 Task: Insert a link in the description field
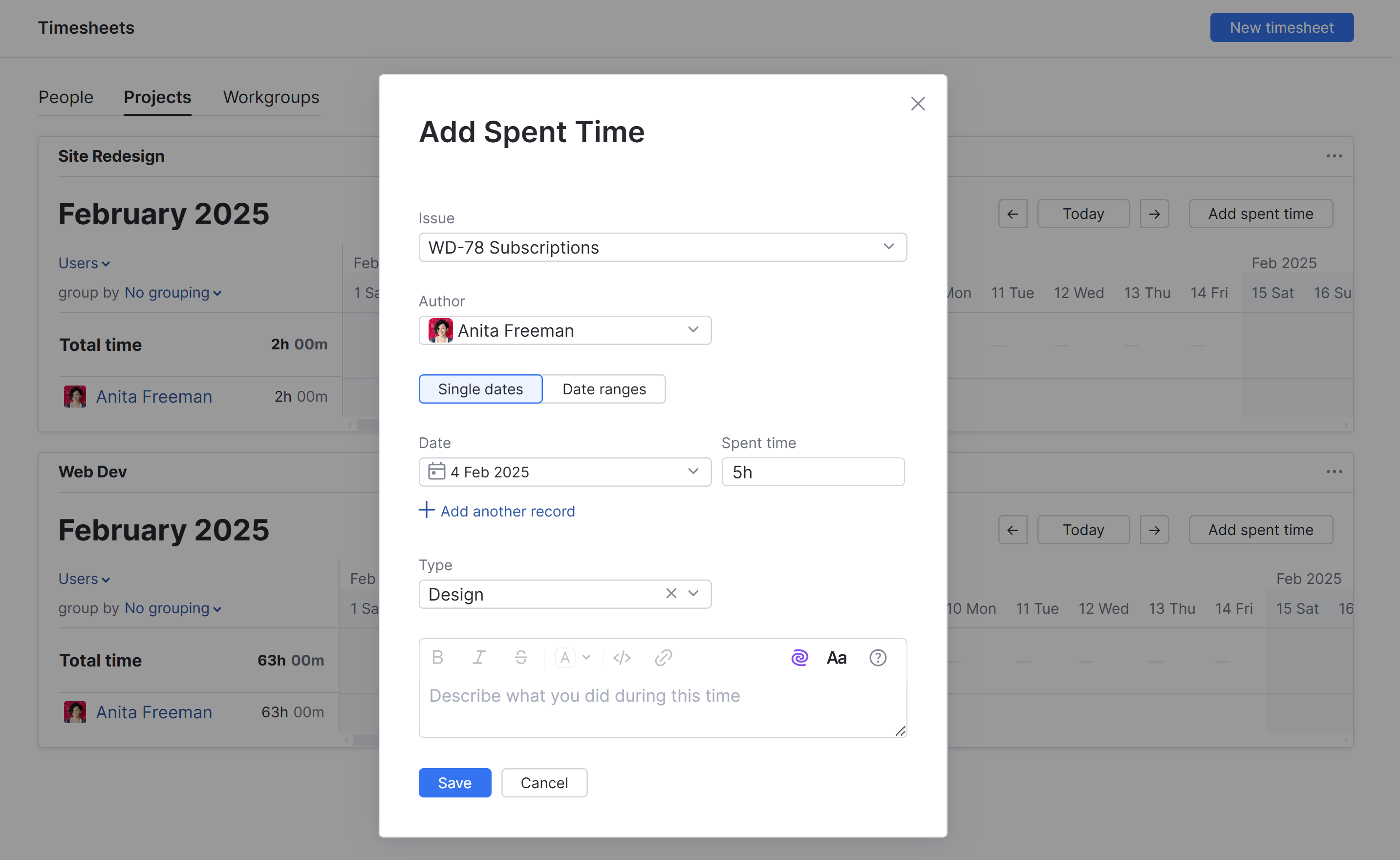(663, 657)
